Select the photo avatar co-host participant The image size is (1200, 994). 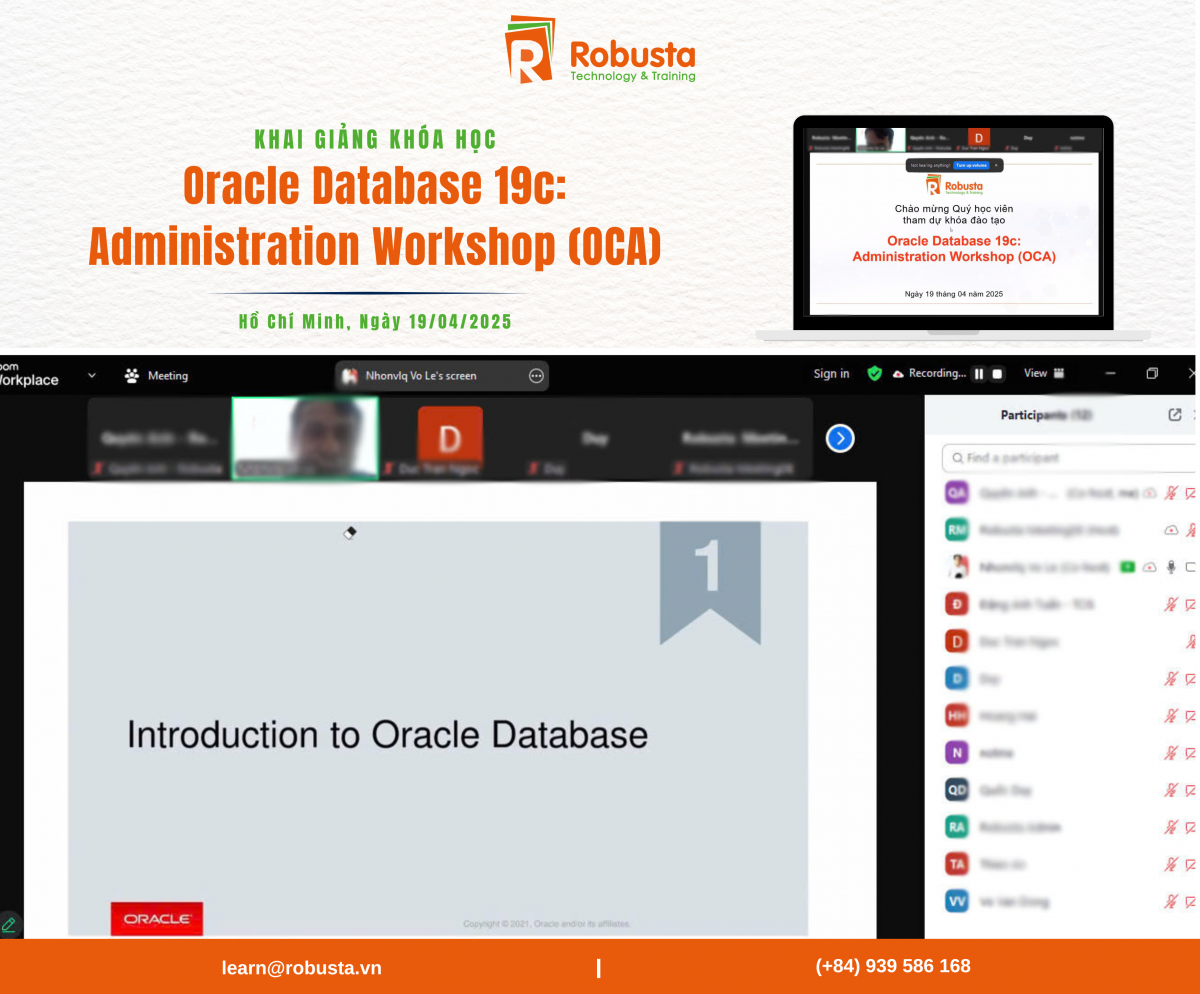click(x=957, y=567)
